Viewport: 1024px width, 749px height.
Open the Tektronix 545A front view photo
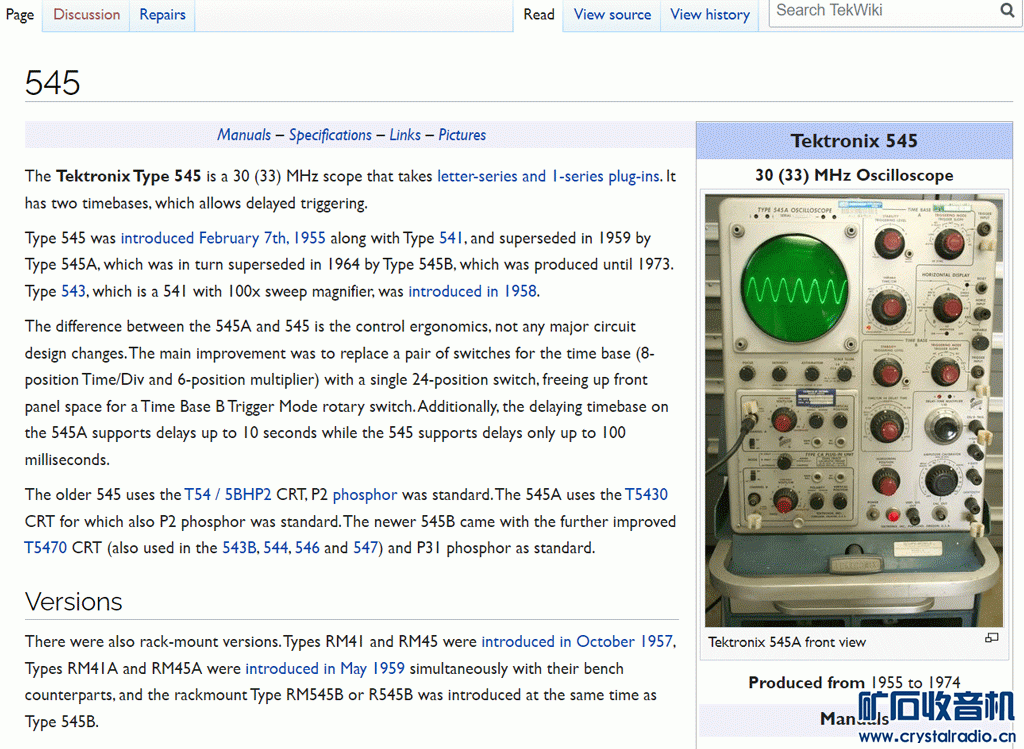pos(854,411)
